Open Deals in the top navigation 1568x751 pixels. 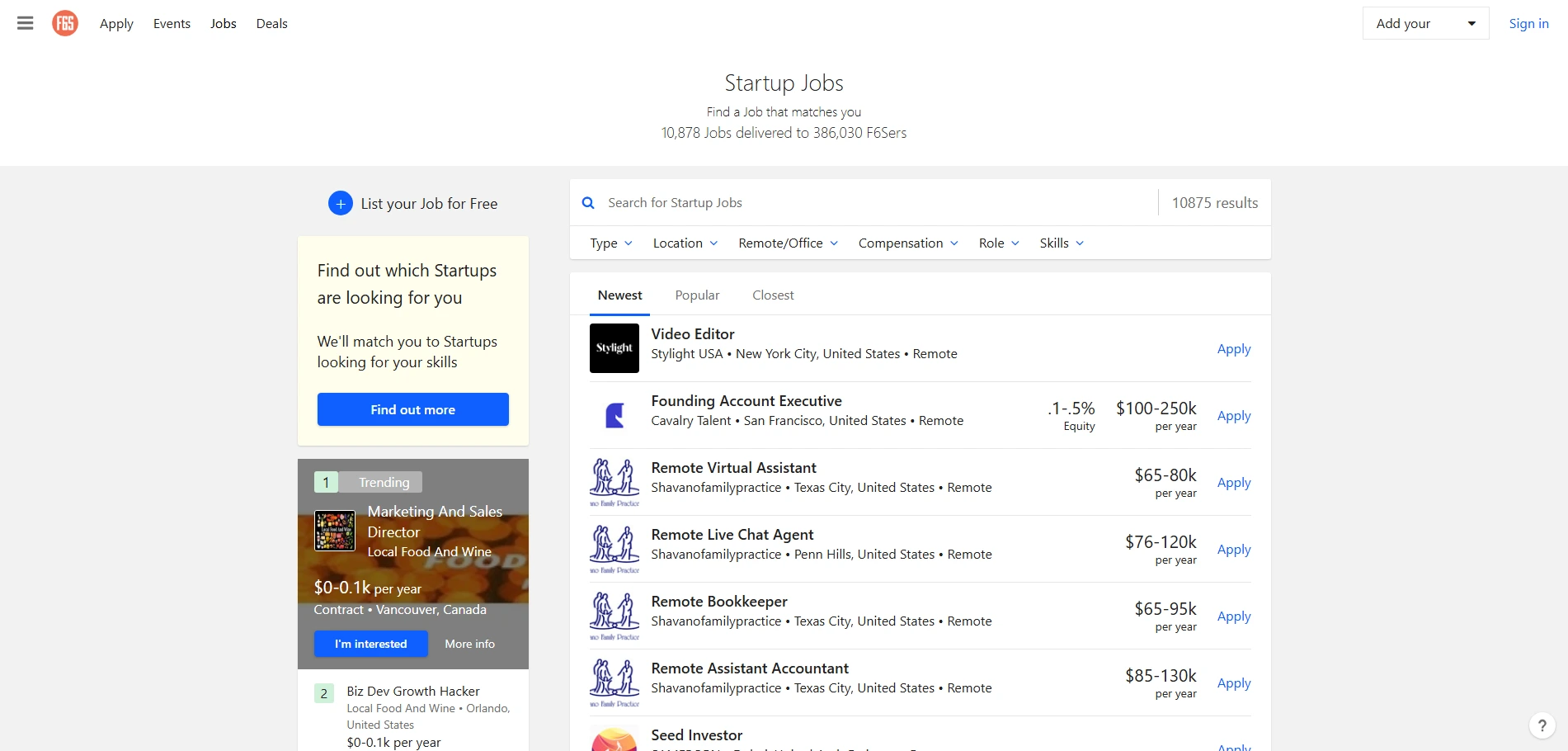tap(272, 24)
